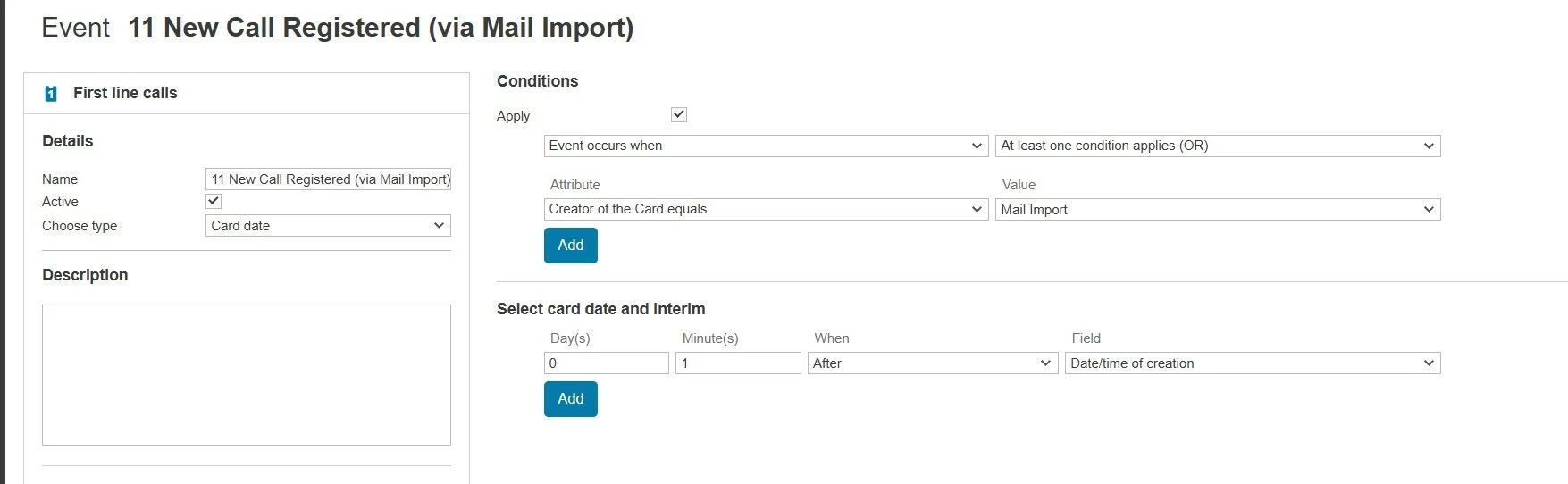Screen dimensions: 1568x484
Task: Open the Choose type dropdown
Action: [328, 226]
